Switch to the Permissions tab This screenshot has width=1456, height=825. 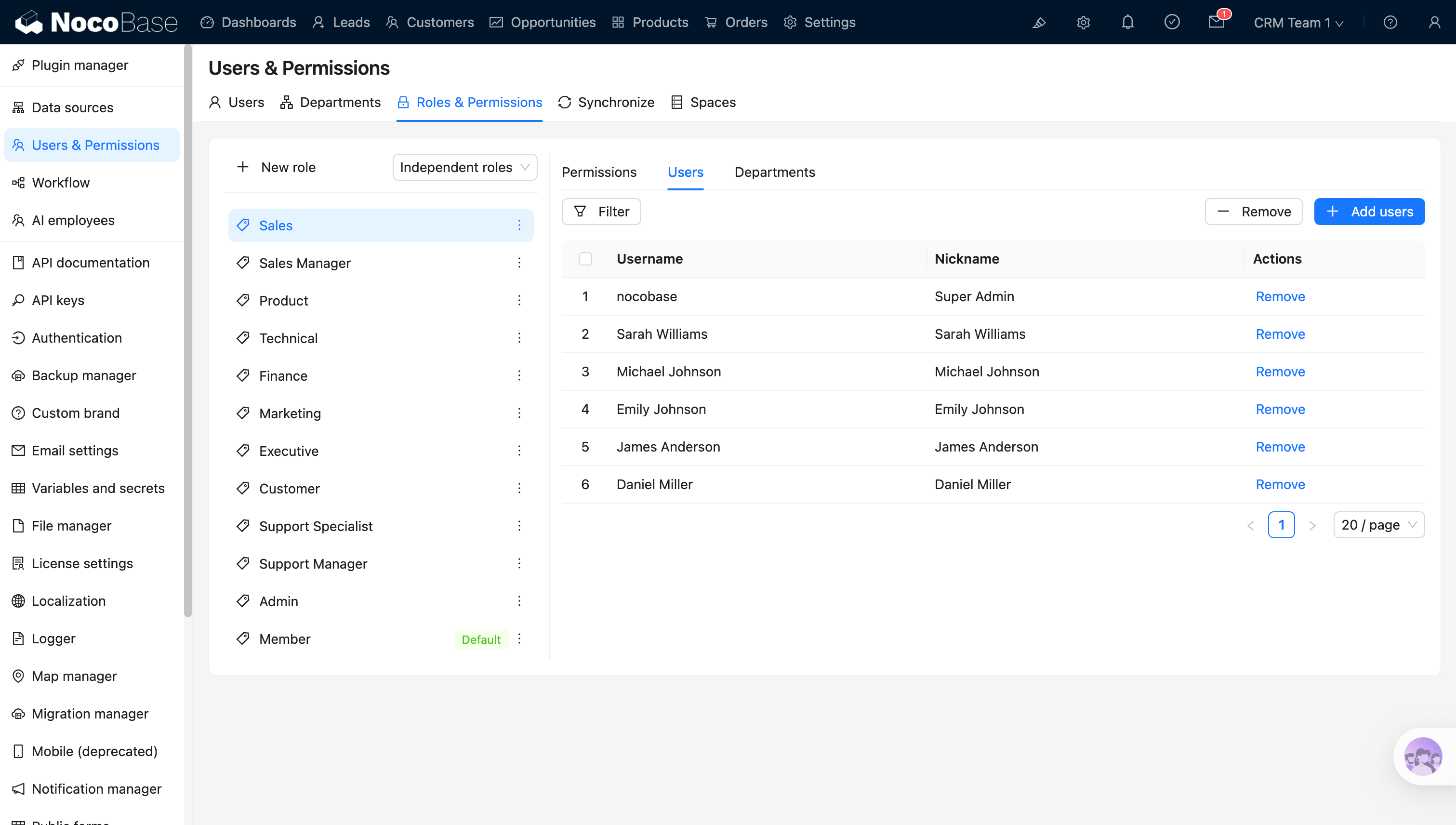click(x=599, y=172)
